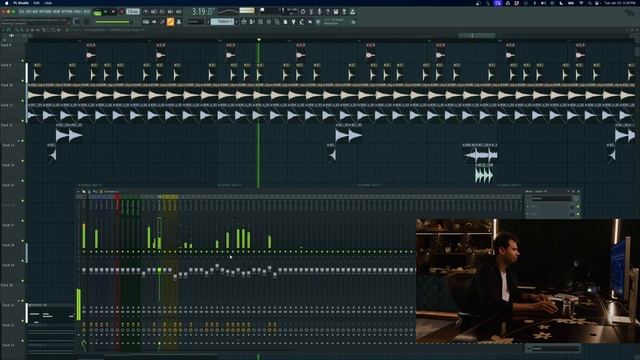
Task: Toggle pattern/song mode switch
Action: tap(97, 12)
